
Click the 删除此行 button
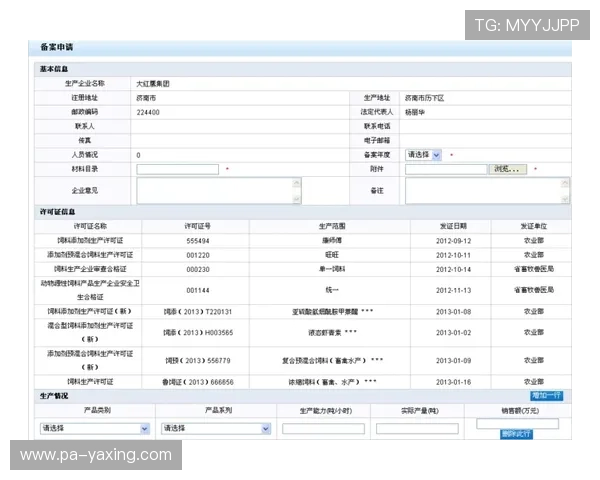516,434
